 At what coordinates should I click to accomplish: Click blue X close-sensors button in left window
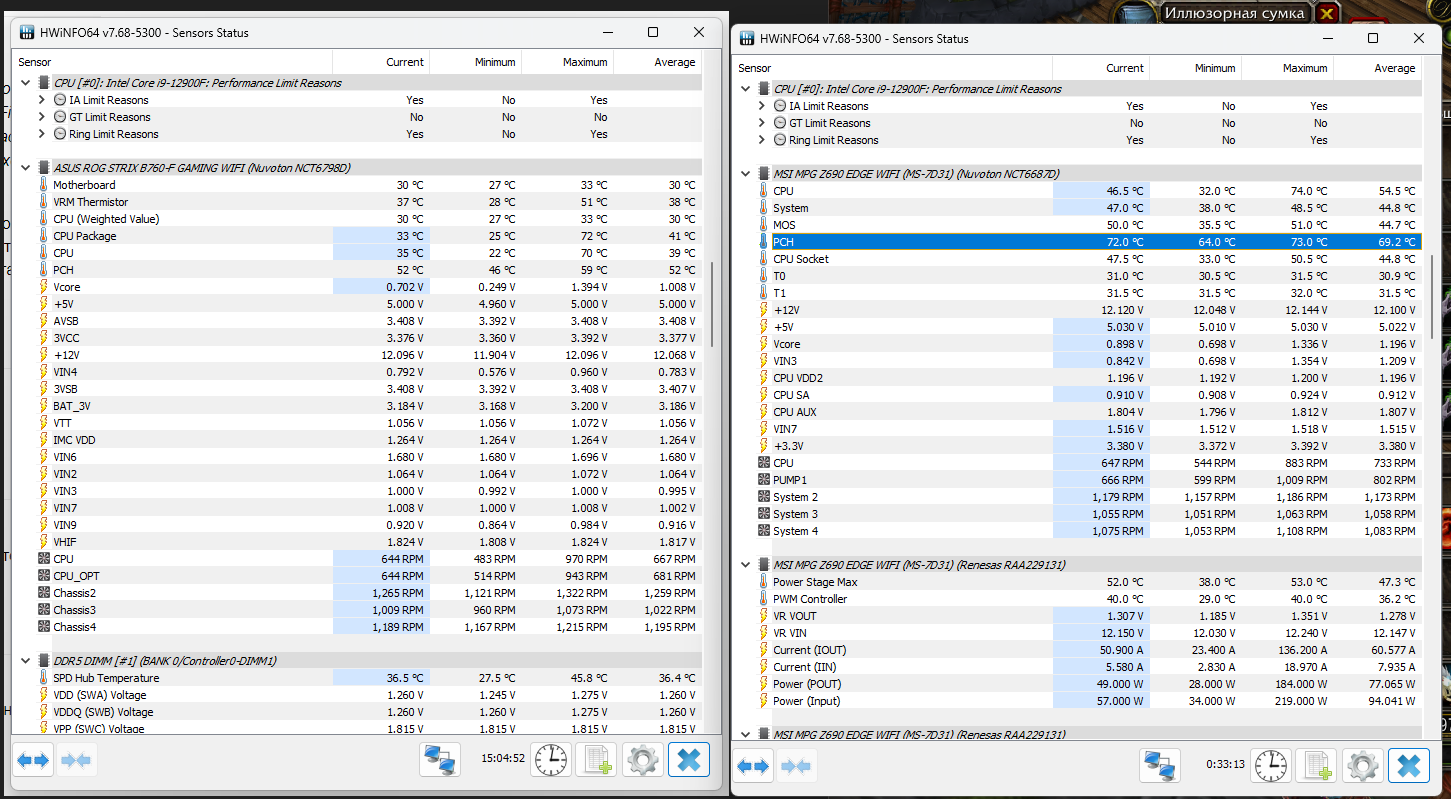pyautogui.click(x=689, y=760)
